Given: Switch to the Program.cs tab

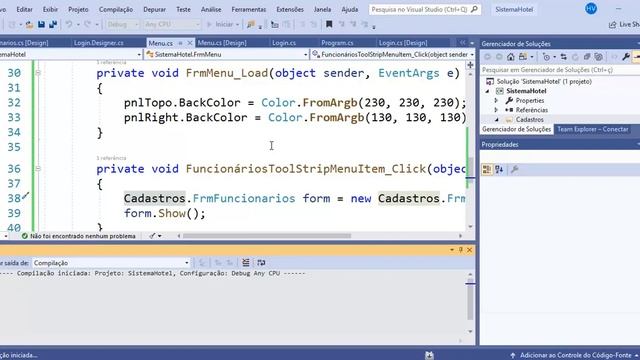Looking at the screenshot, I should click(337, 43).
